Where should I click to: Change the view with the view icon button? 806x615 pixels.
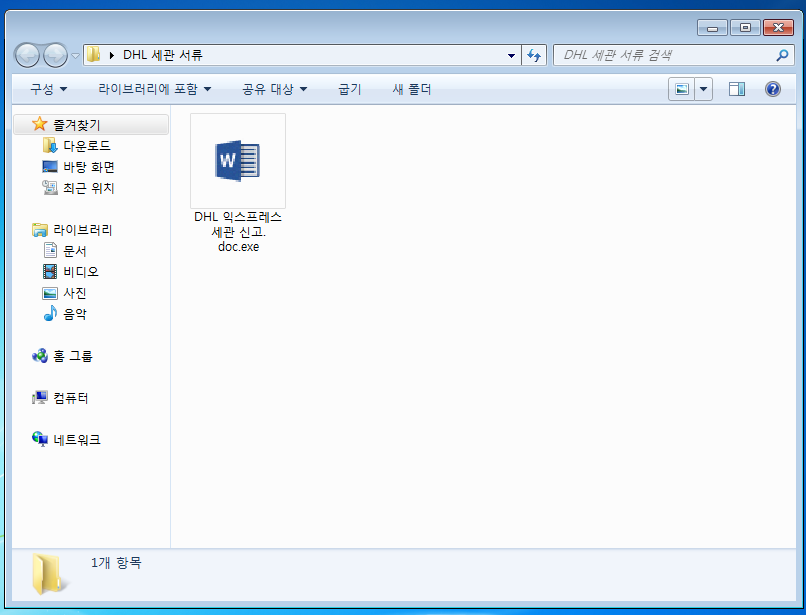(x=682, y=89)
